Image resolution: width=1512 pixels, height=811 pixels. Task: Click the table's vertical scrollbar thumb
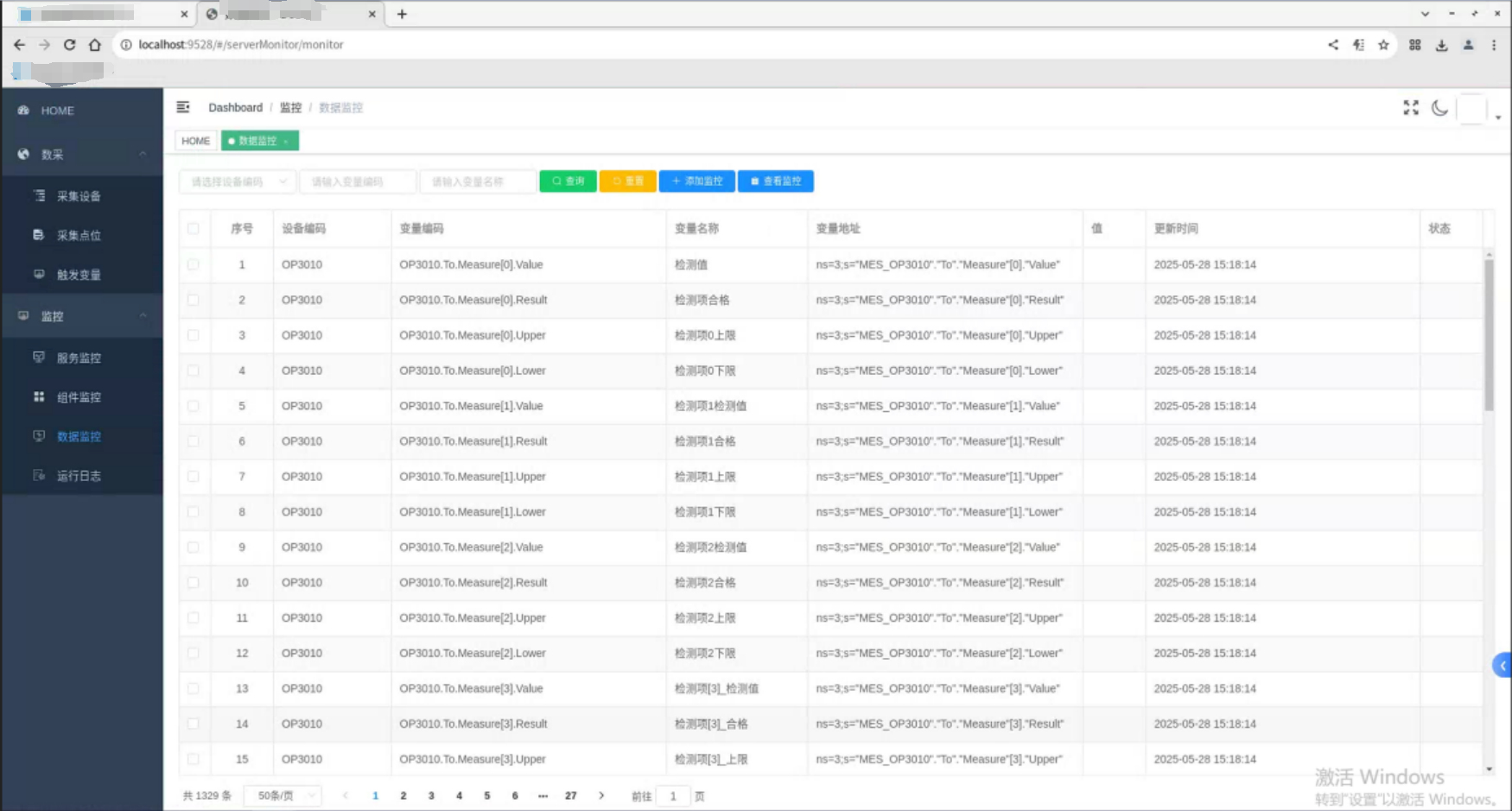coord(1489,335)
